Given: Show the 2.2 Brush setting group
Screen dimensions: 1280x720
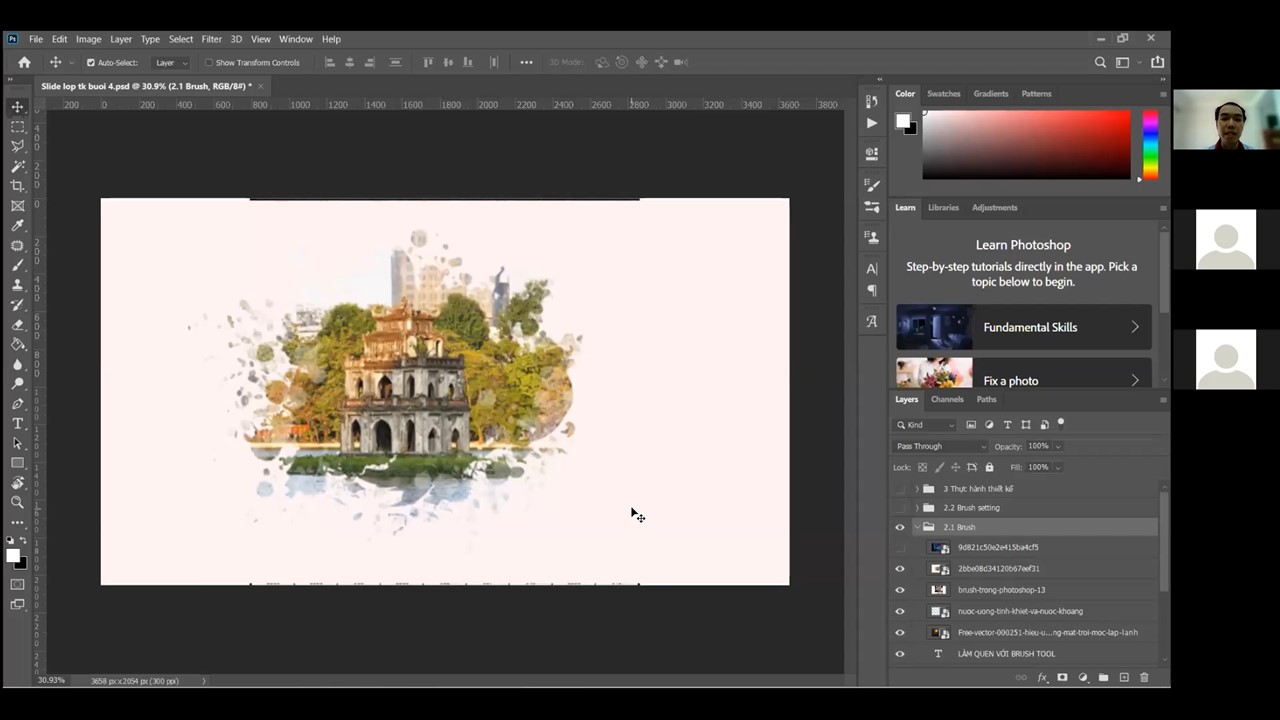Looking at the screenshot, I should [900, 508].
